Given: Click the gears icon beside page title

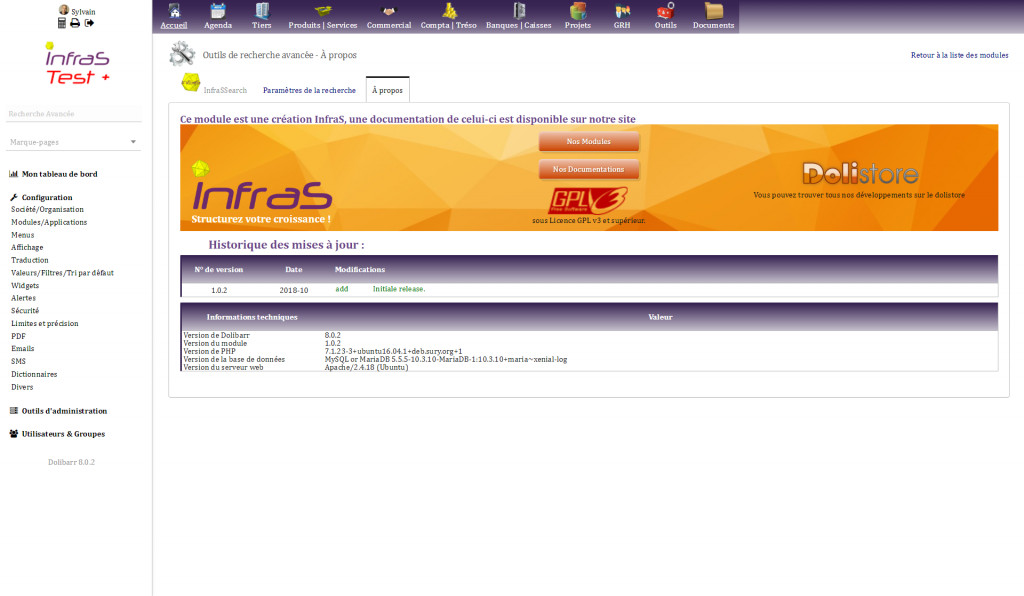Looking at the screenshot, I should pos(182,54).
